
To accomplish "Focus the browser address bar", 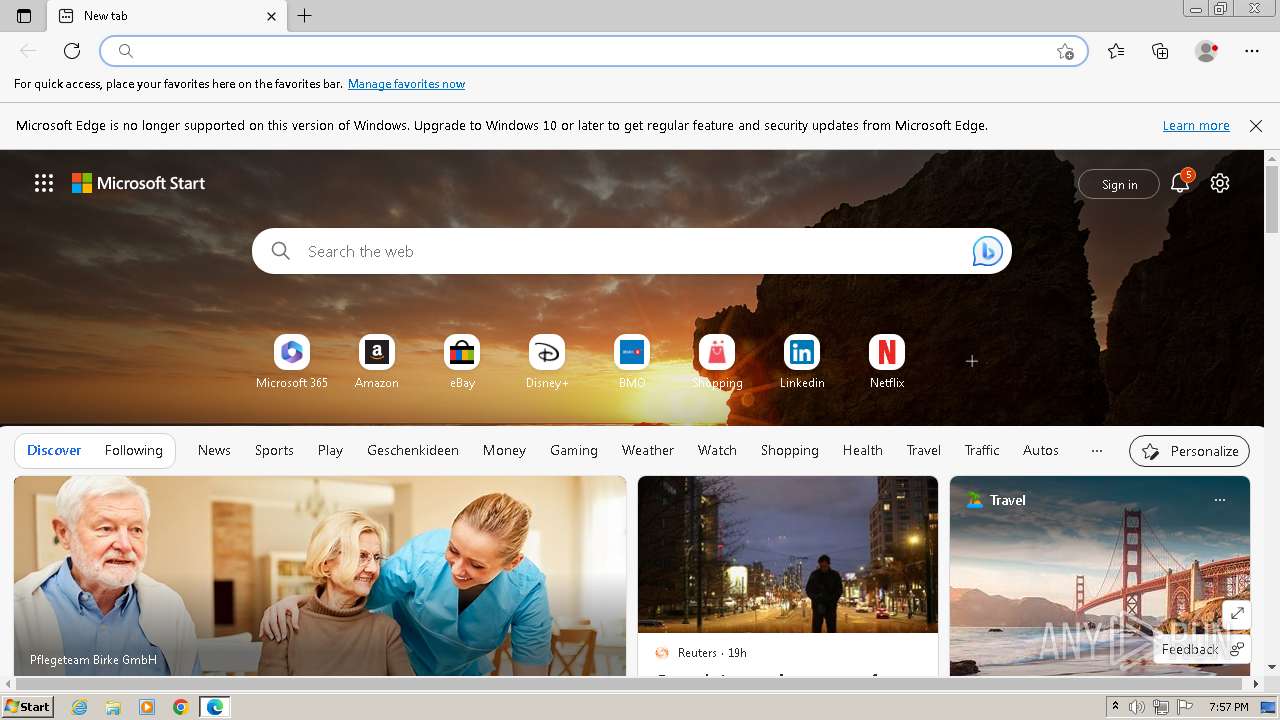I will tap(594, 51).
